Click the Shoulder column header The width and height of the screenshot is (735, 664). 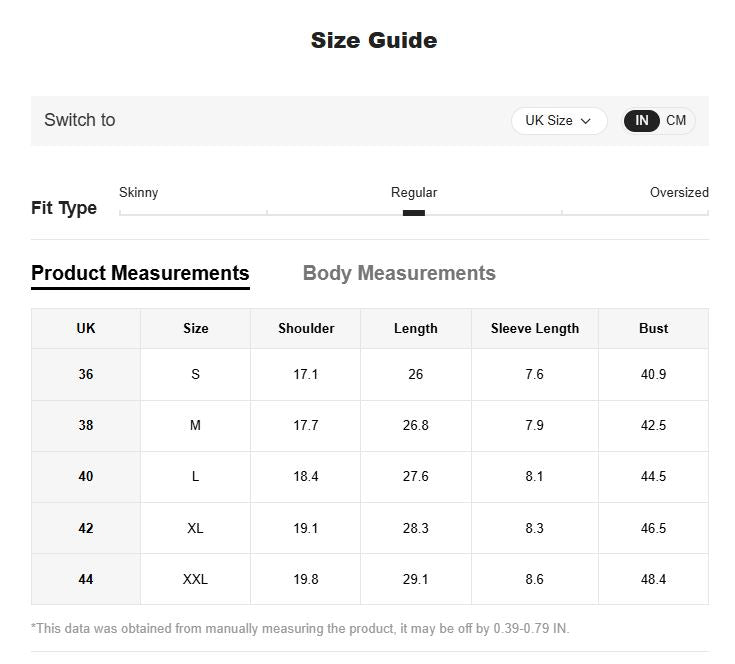click(x=306, y=328)
